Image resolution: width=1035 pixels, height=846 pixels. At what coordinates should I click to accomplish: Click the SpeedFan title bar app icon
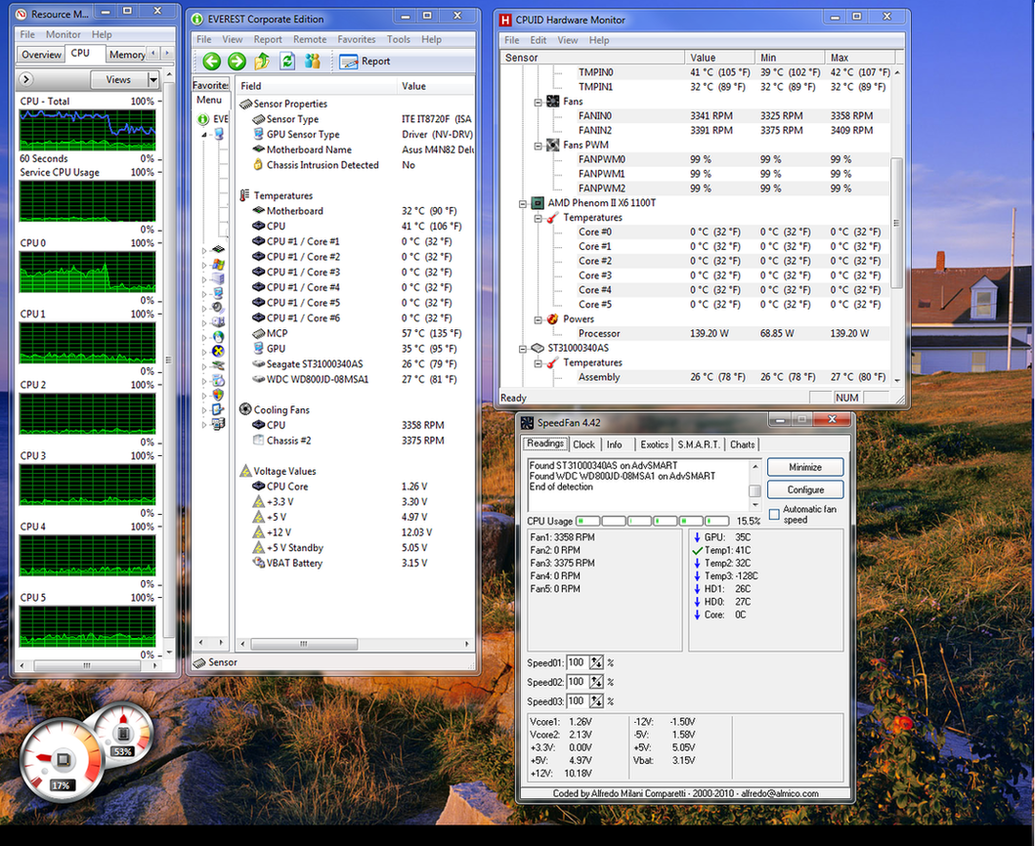pos(527,422)
